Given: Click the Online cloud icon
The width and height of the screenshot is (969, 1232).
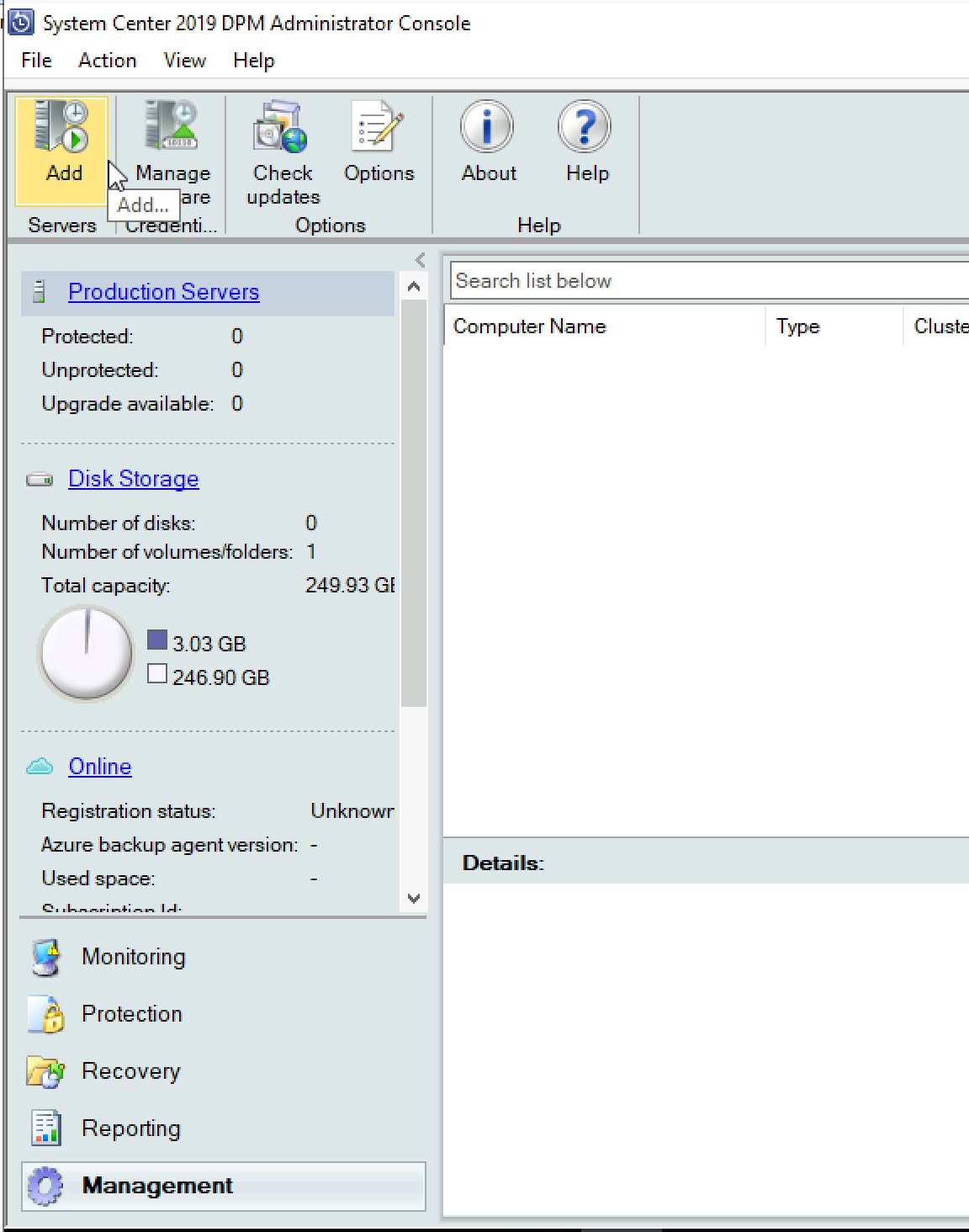Looking at the screenshot, I should tap(40, 767).
